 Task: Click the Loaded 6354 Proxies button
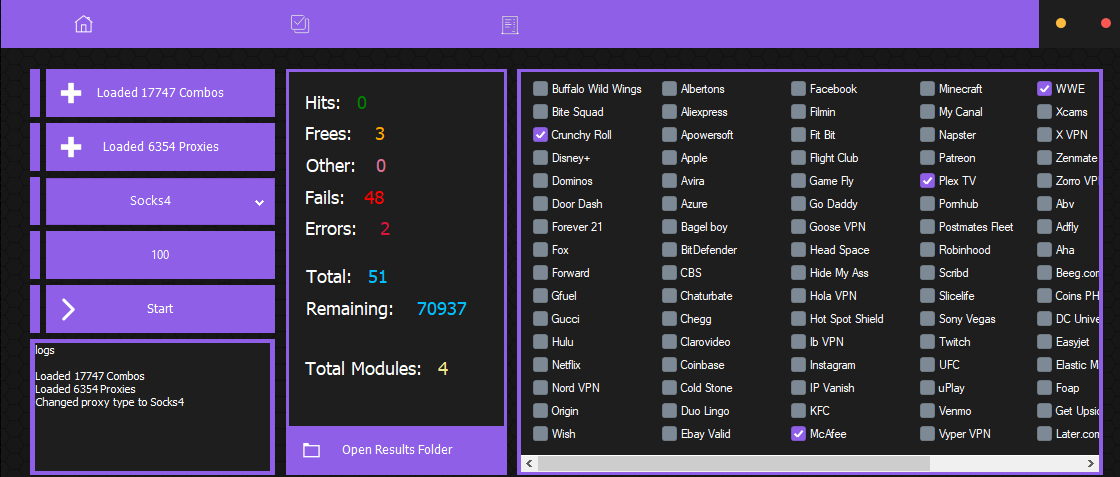coord(160,147)
